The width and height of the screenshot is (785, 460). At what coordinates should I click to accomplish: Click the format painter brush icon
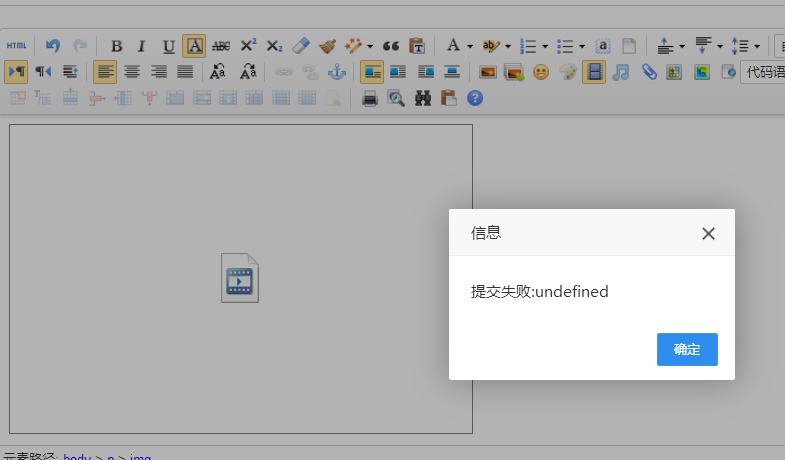[x=327, y=46]
